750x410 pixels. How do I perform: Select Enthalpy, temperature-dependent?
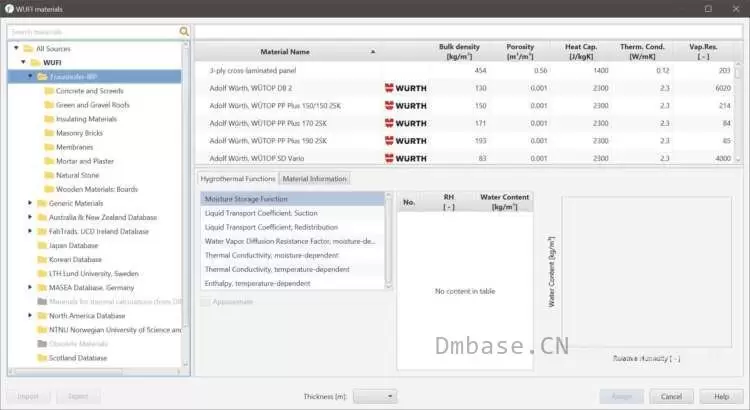(x=292, y=283)
